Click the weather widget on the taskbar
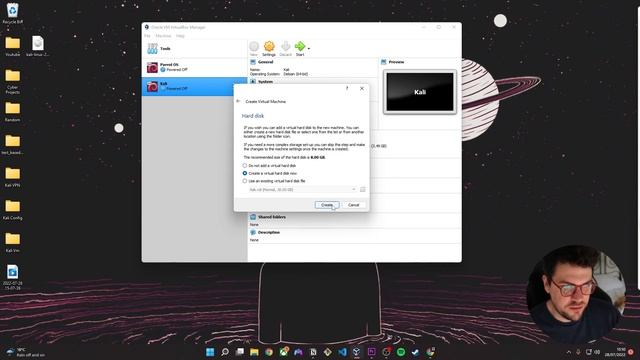Image resolution: width=640 pixels, height=360 pixels. (25, 352)
